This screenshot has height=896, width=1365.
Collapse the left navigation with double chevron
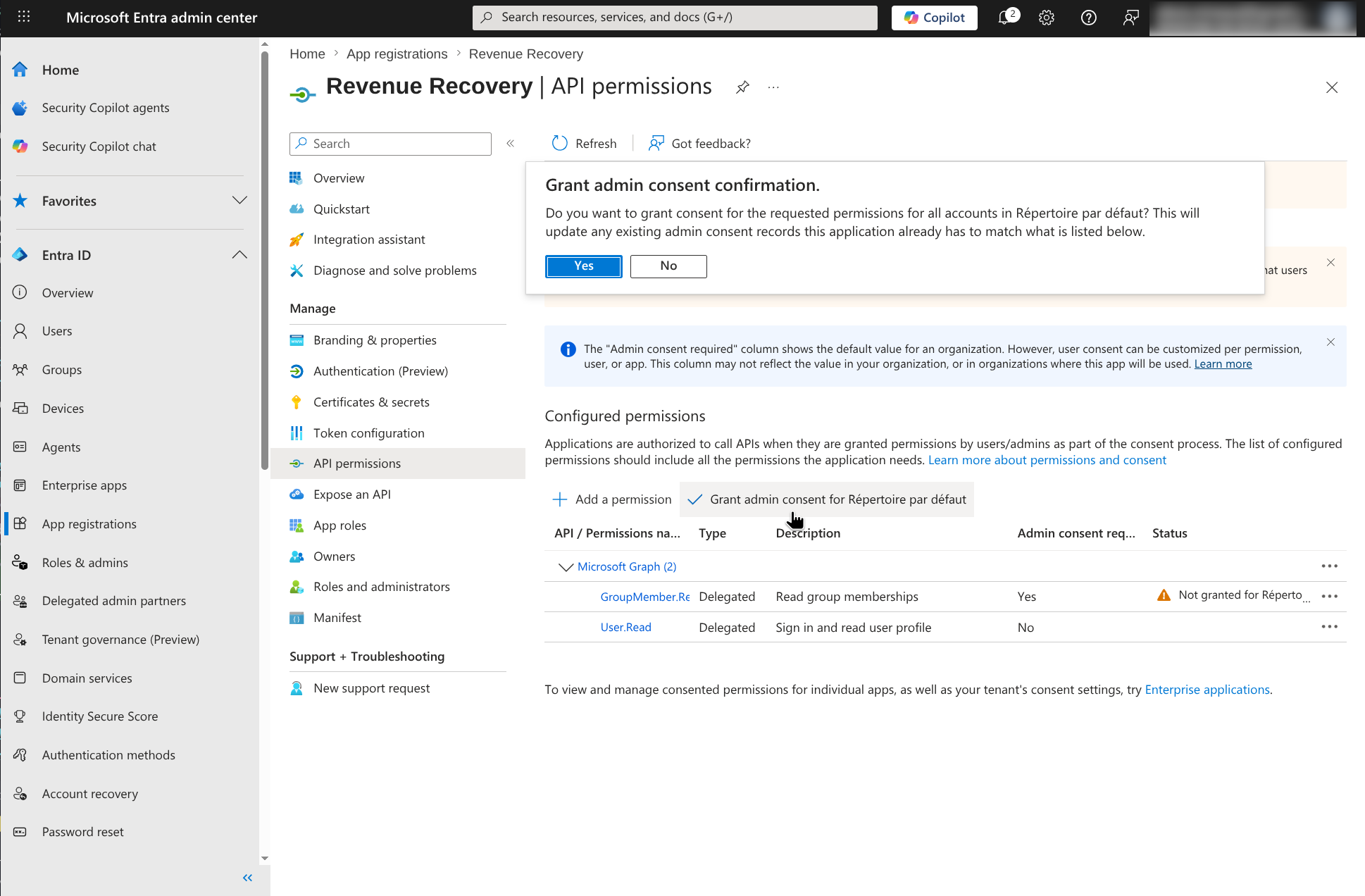click(247, 878)
